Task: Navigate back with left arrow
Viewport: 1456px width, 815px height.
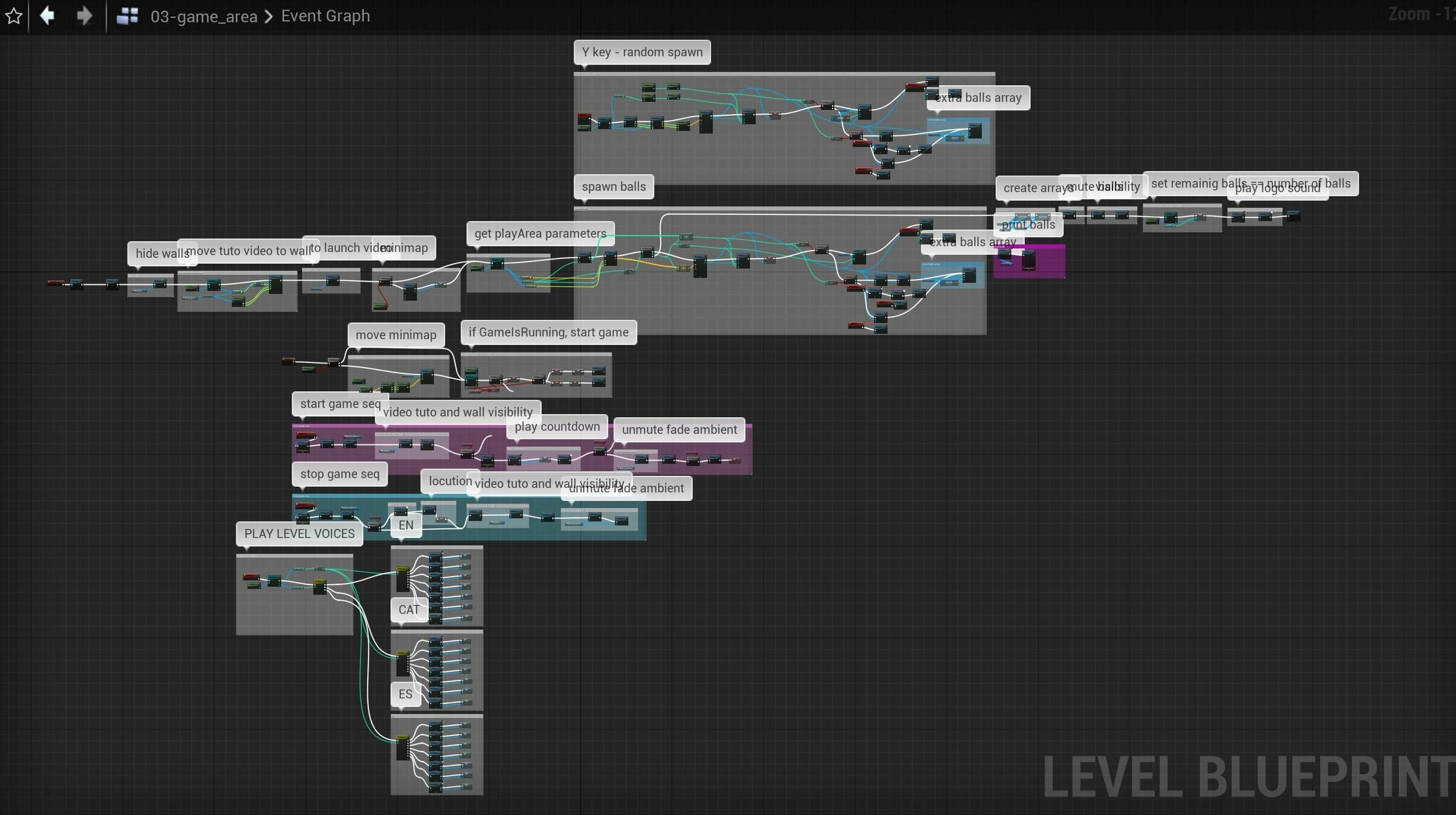Action: tap(47, 16)
